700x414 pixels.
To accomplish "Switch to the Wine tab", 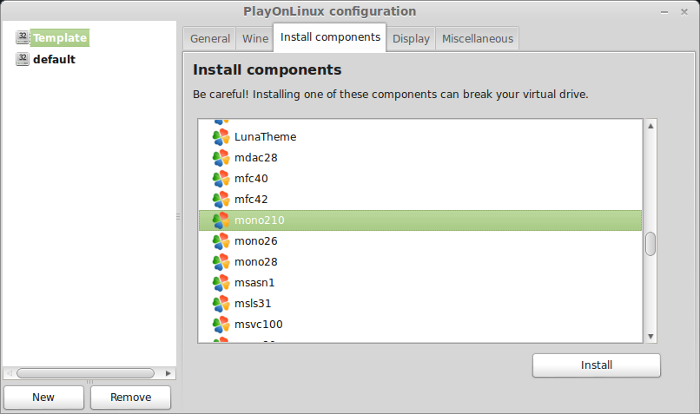I will pos(255,39).
